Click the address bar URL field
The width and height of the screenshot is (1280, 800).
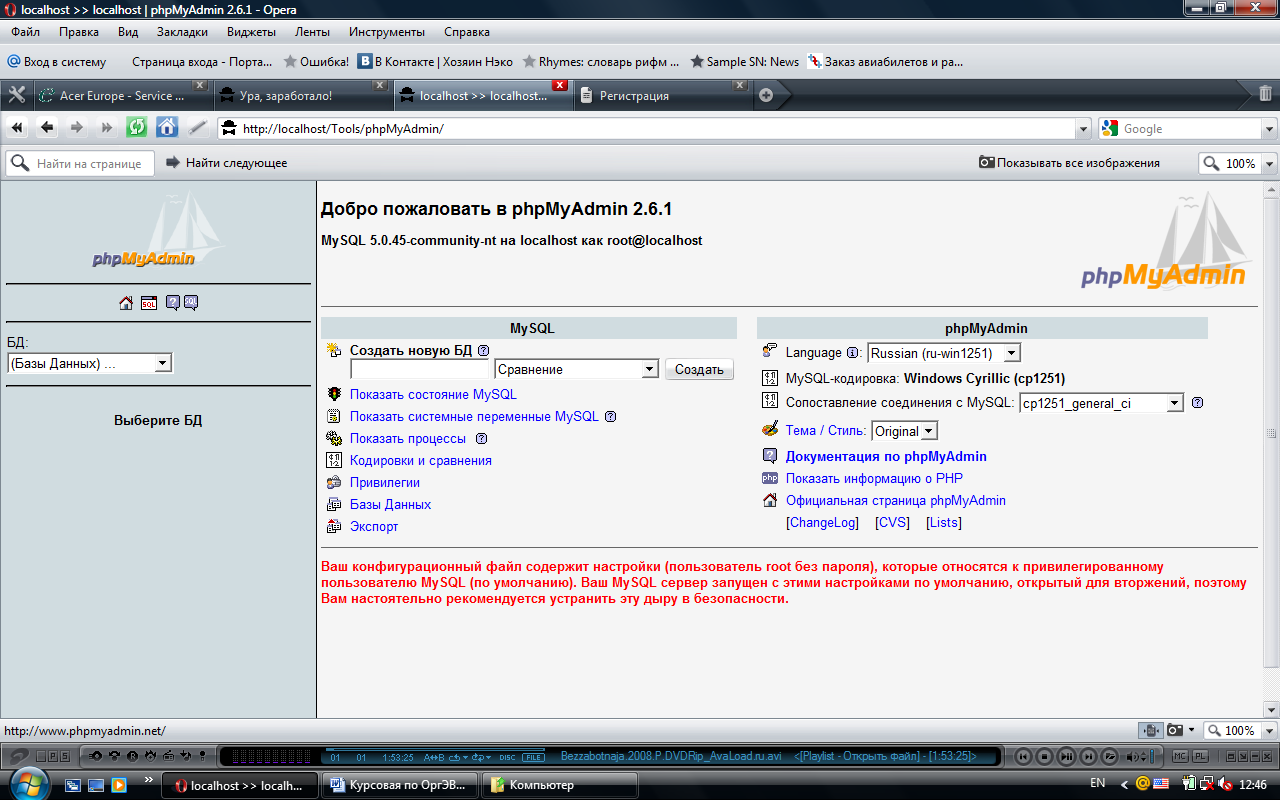click(x=655, y=128)
